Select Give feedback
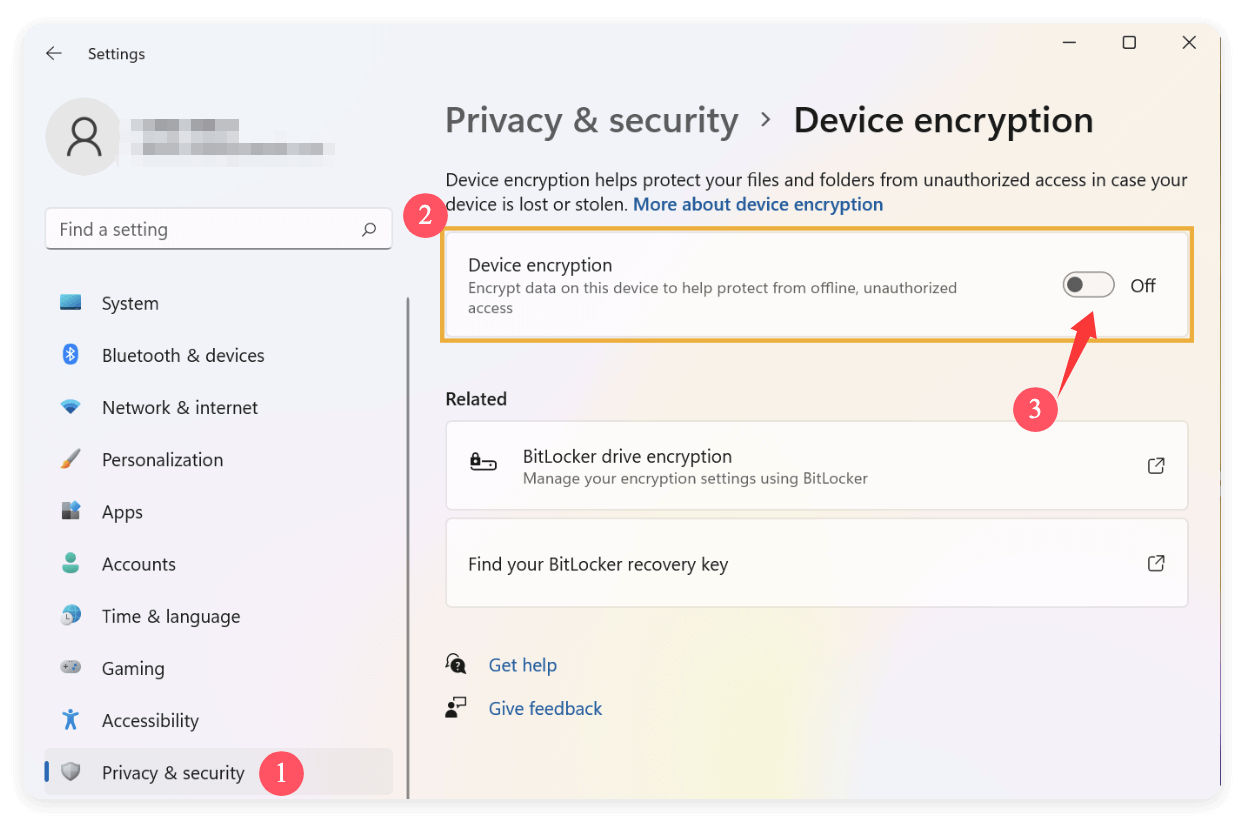The image size is (1244, 822). 545,708
